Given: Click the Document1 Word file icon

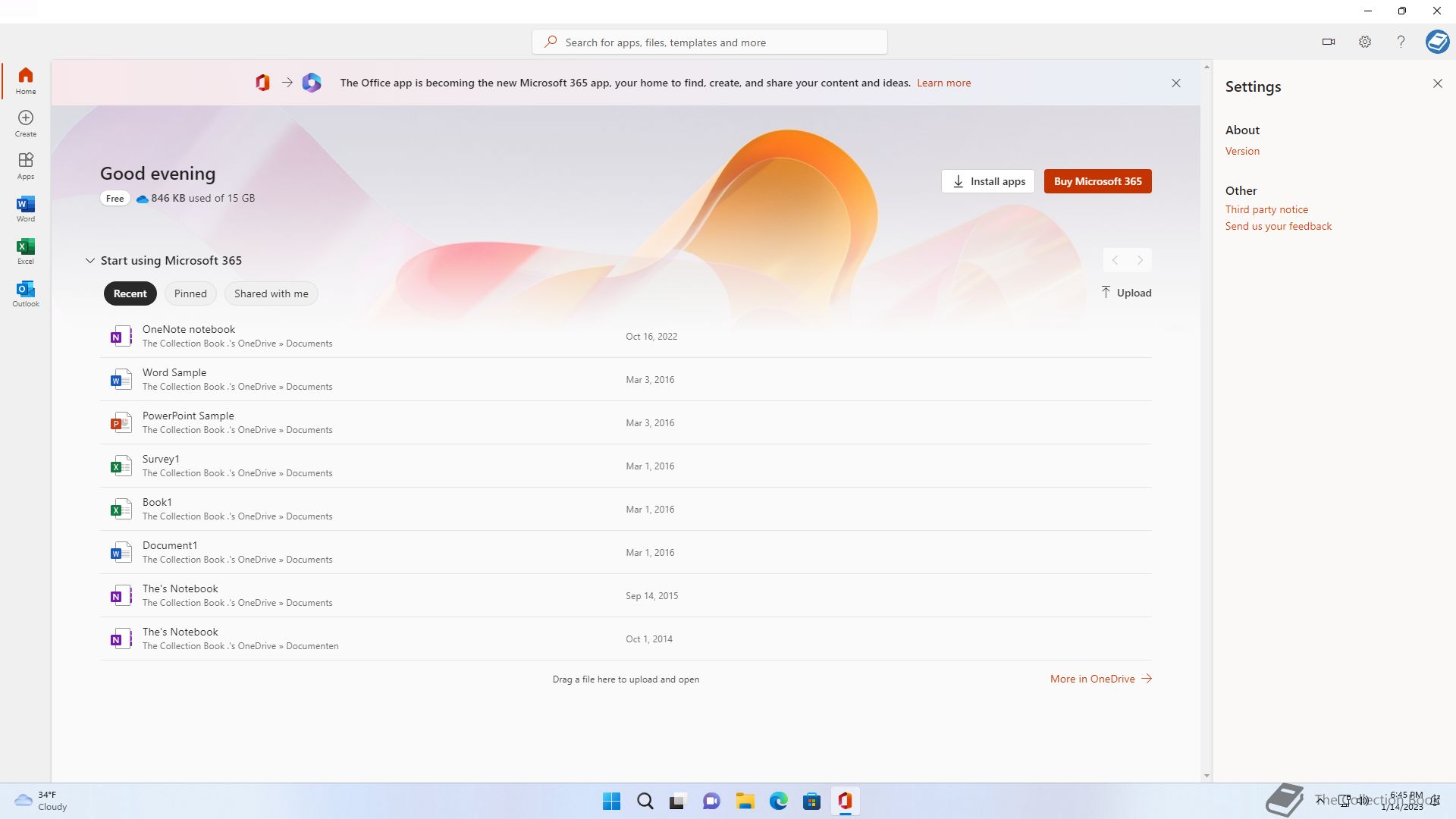Looking at the screenshot, I should 121,552.
